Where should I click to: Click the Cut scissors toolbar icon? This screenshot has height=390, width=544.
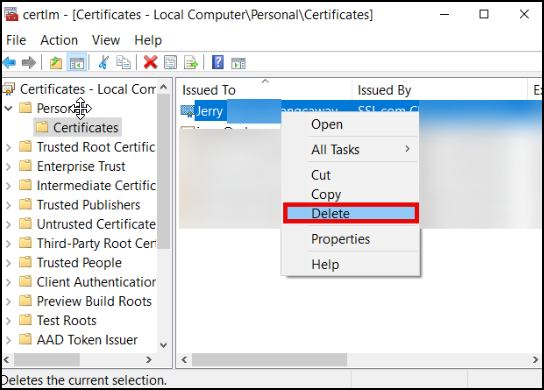pos(103,63)
